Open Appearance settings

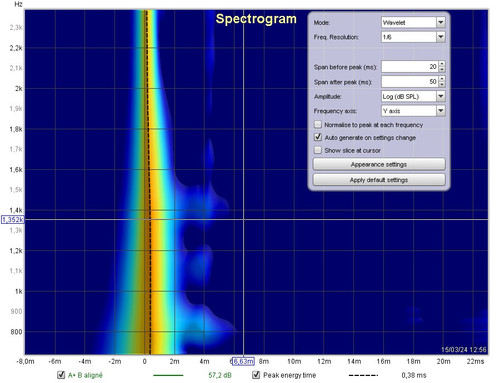(379, 164)
